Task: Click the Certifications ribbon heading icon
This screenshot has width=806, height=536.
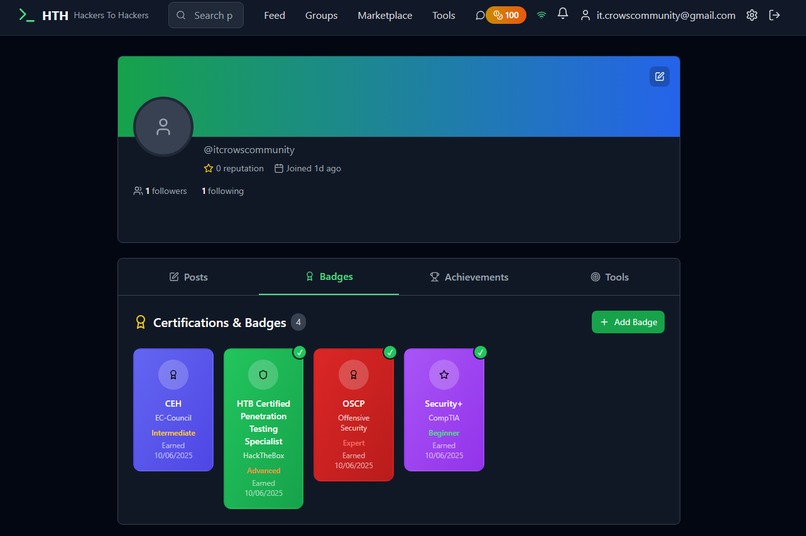Action: [140, 322]
